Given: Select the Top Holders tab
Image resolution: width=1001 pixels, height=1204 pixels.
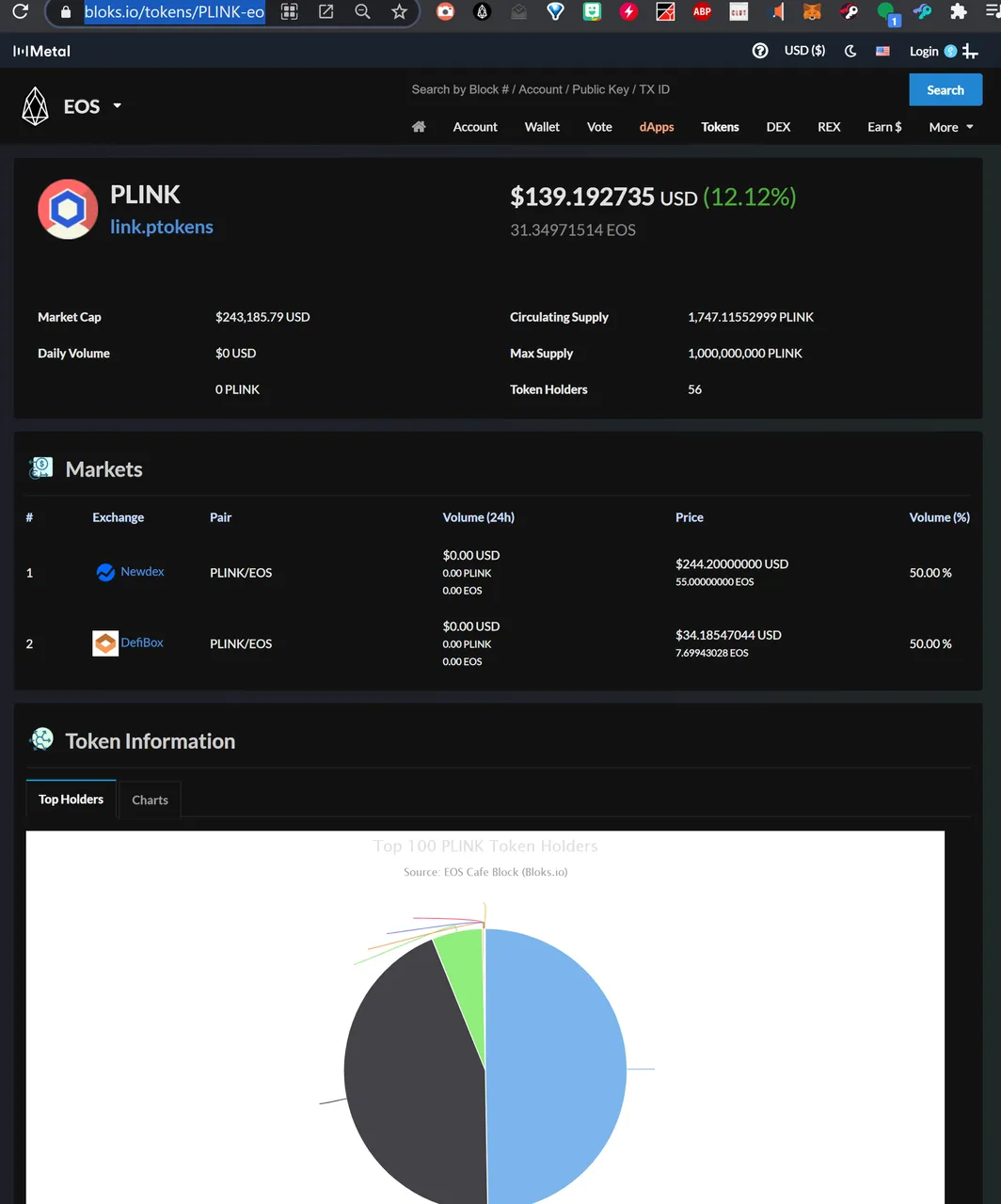Looking at the screenshot, I should click(71, 800).
